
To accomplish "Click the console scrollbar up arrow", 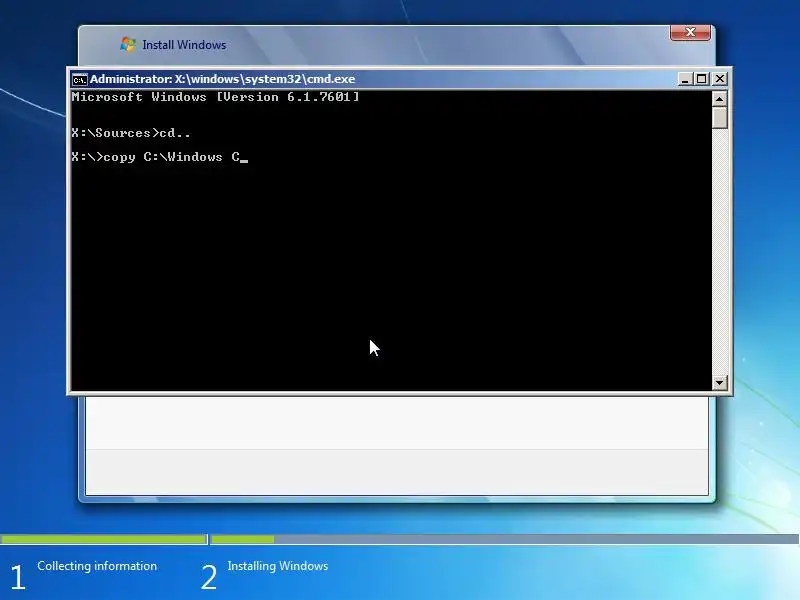I will coord(719,99).
